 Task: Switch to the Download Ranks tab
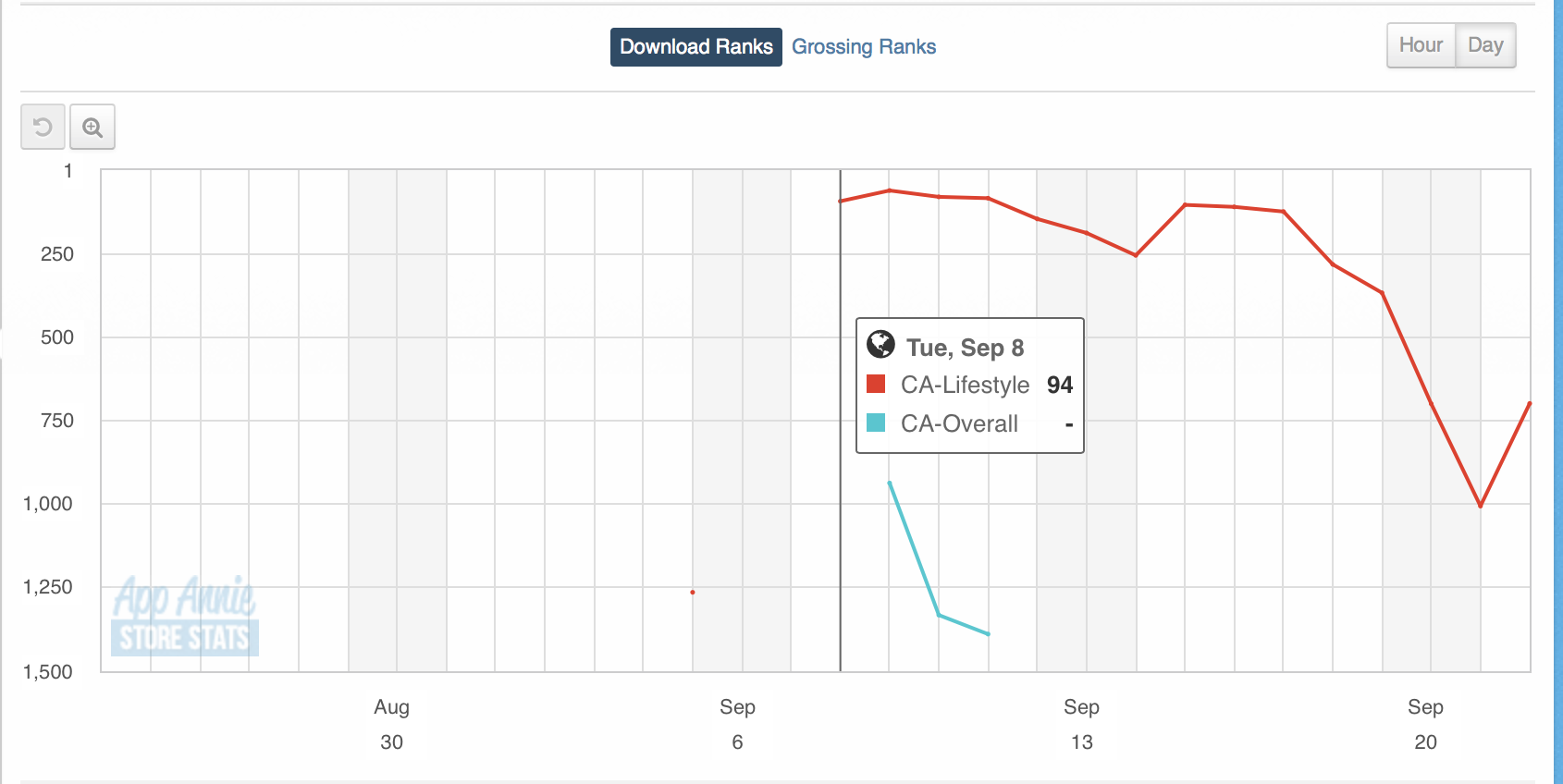tap(695, 47)
